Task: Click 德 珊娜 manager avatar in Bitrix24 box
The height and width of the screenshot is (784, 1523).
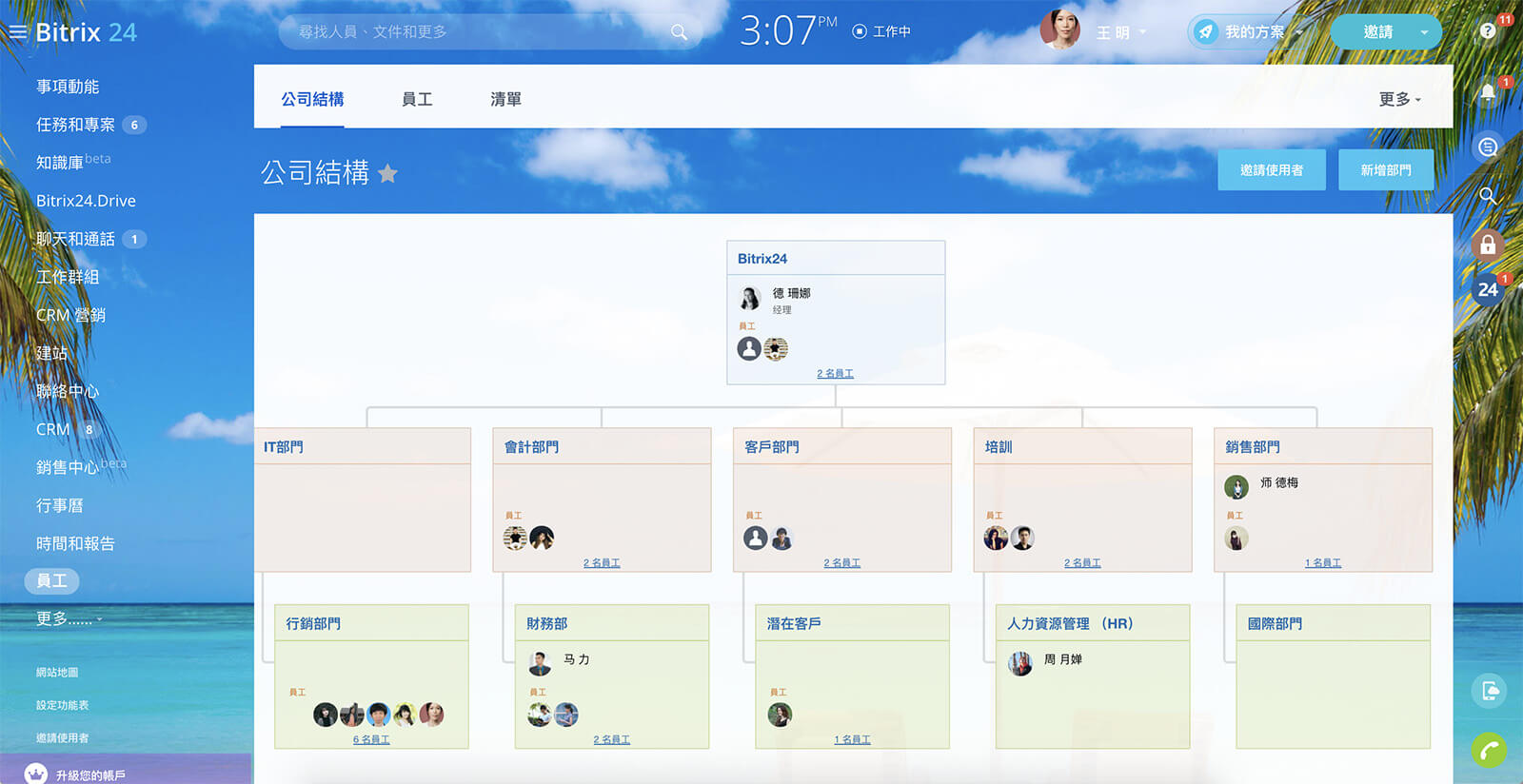Action: [x=750, y=298]
